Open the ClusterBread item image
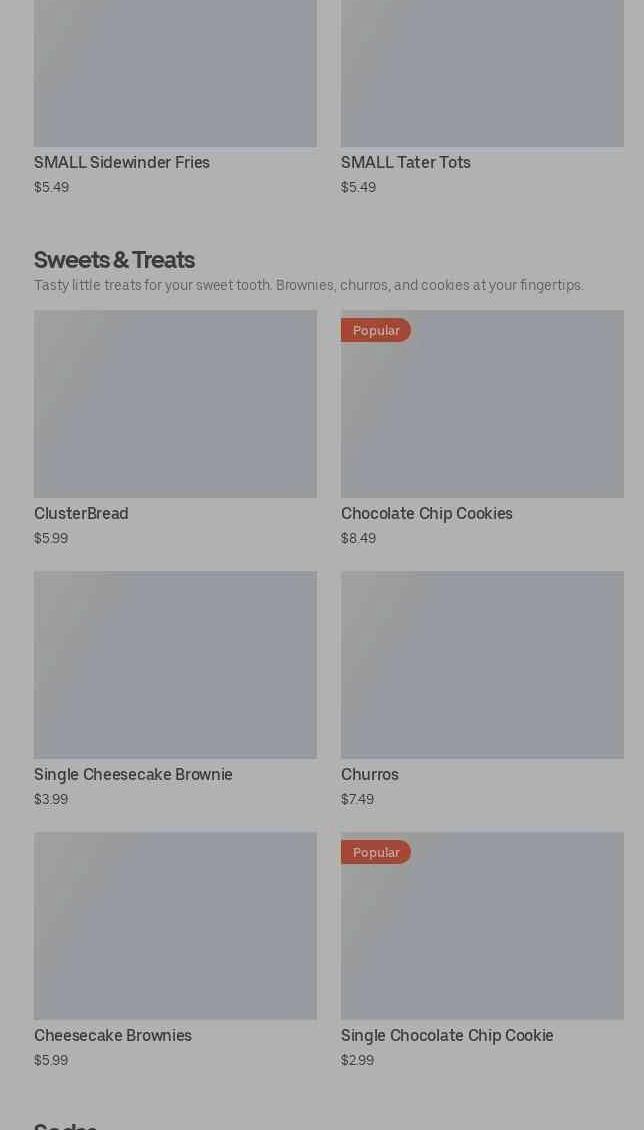 tap(175, 404)
